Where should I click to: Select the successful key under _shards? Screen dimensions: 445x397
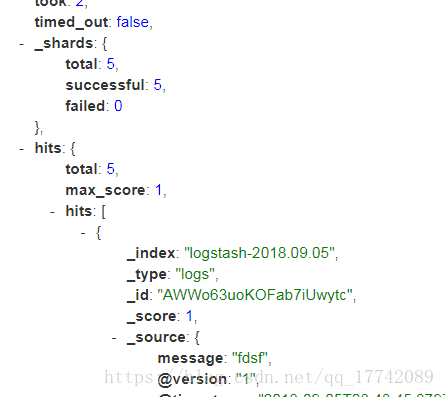click(105, 85)
